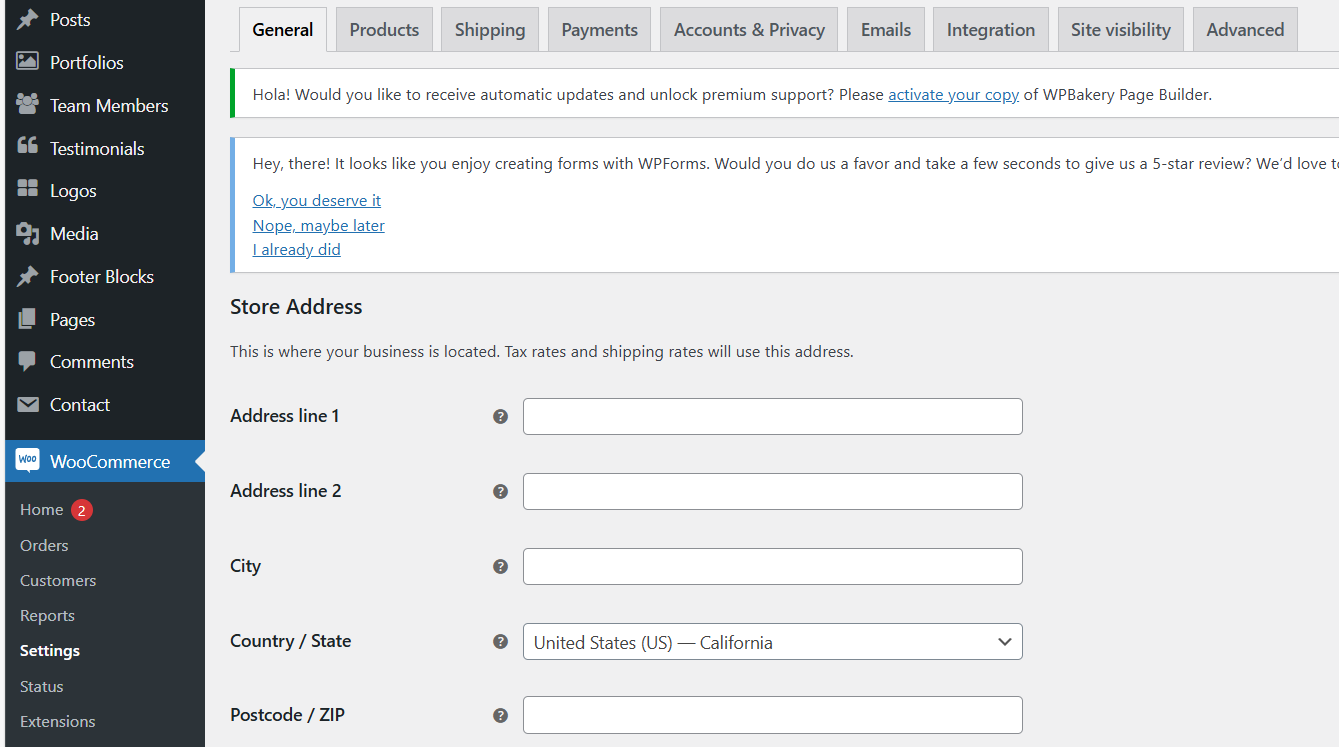Open Orders in the WooCommerce submenu
The width and height of the screenshot is (1339, 747).
coord(44,546)
